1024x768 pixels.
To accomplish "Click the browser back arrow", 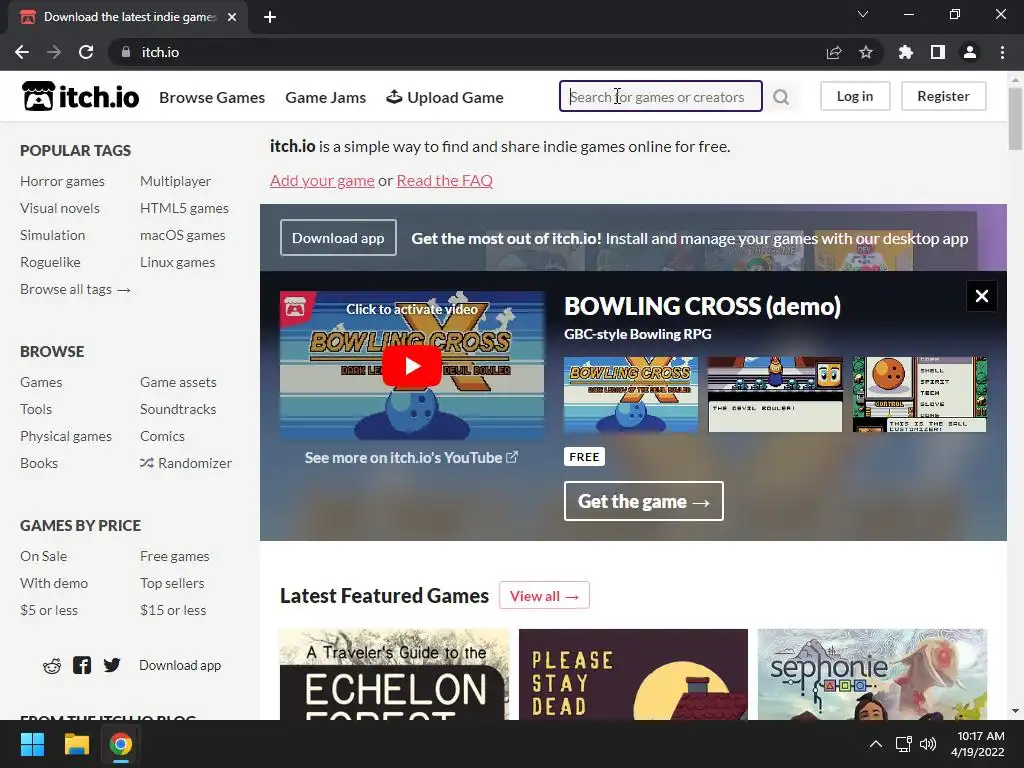I will click(22, 52).
